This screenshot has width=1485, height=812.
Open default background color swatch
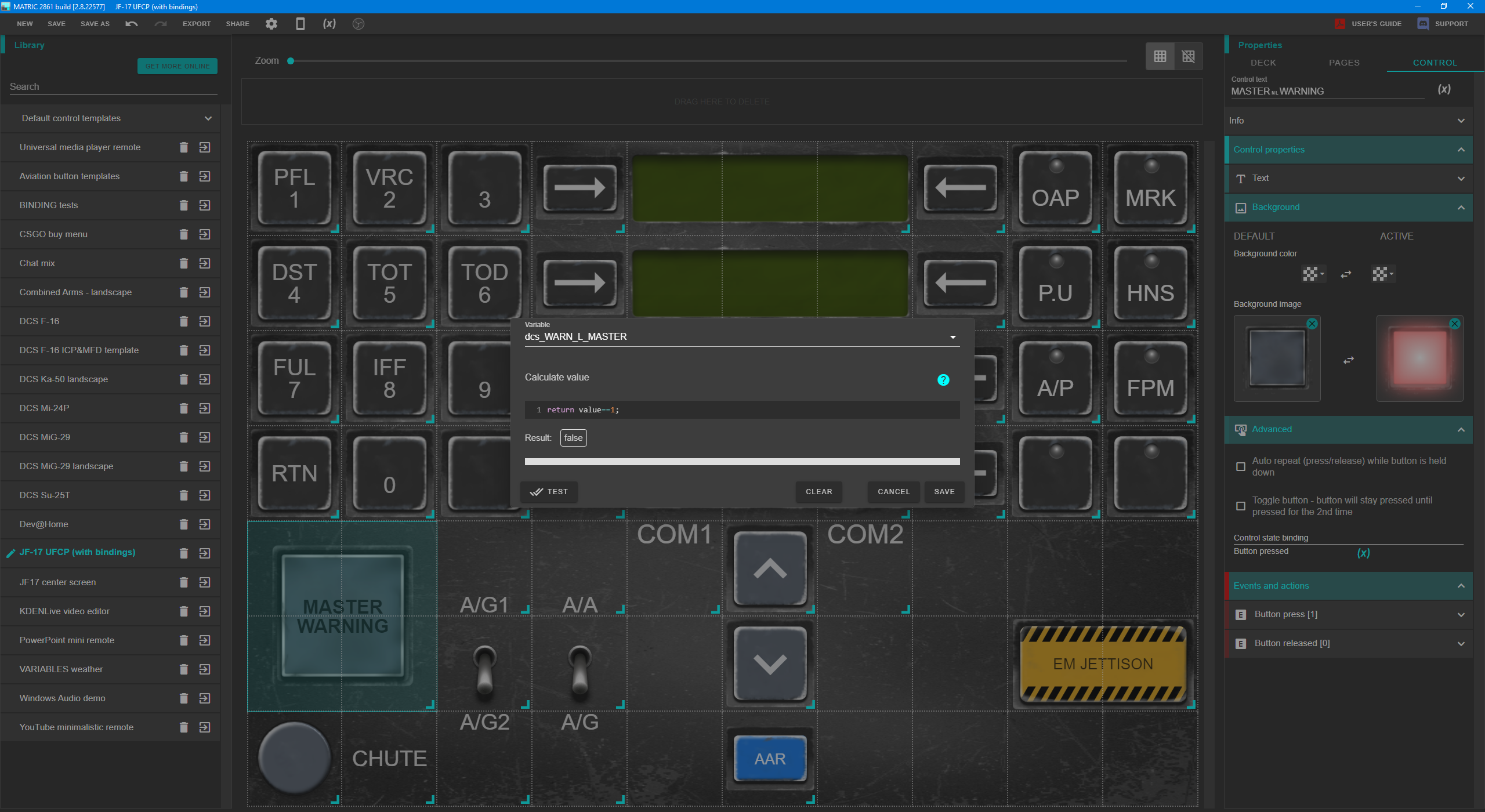[1313, 274]
